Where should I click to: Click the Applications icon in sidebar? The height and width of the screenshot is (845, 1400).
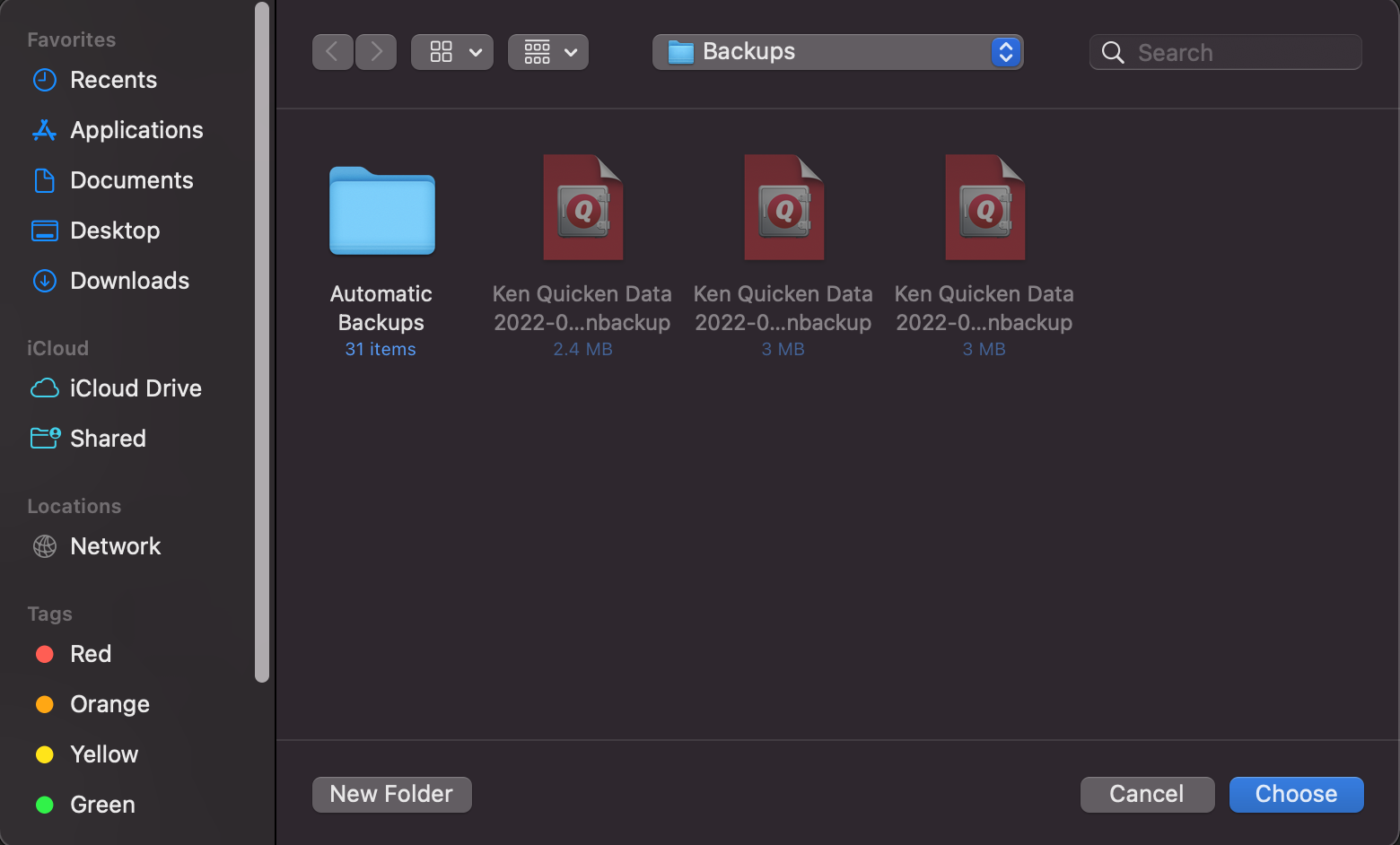(x=45, y=130)
